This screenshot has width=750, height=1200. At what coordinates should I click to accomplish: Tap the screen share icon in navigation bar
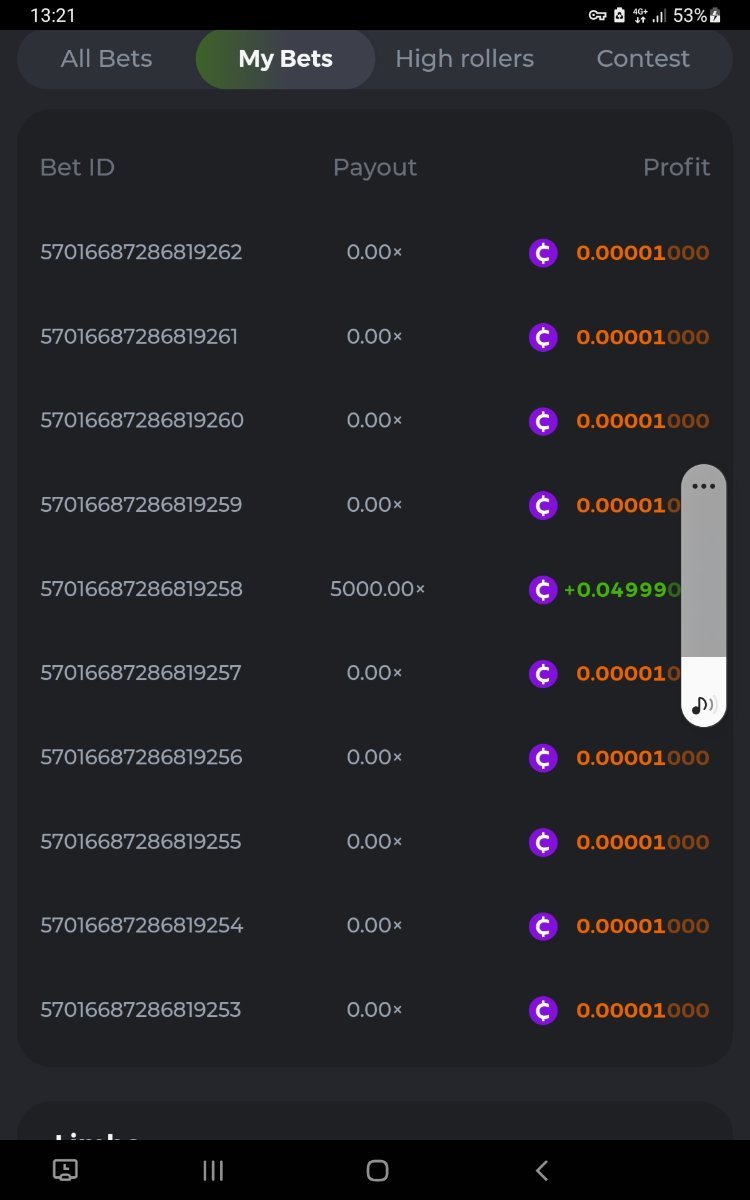click(x=65, y=1170)
